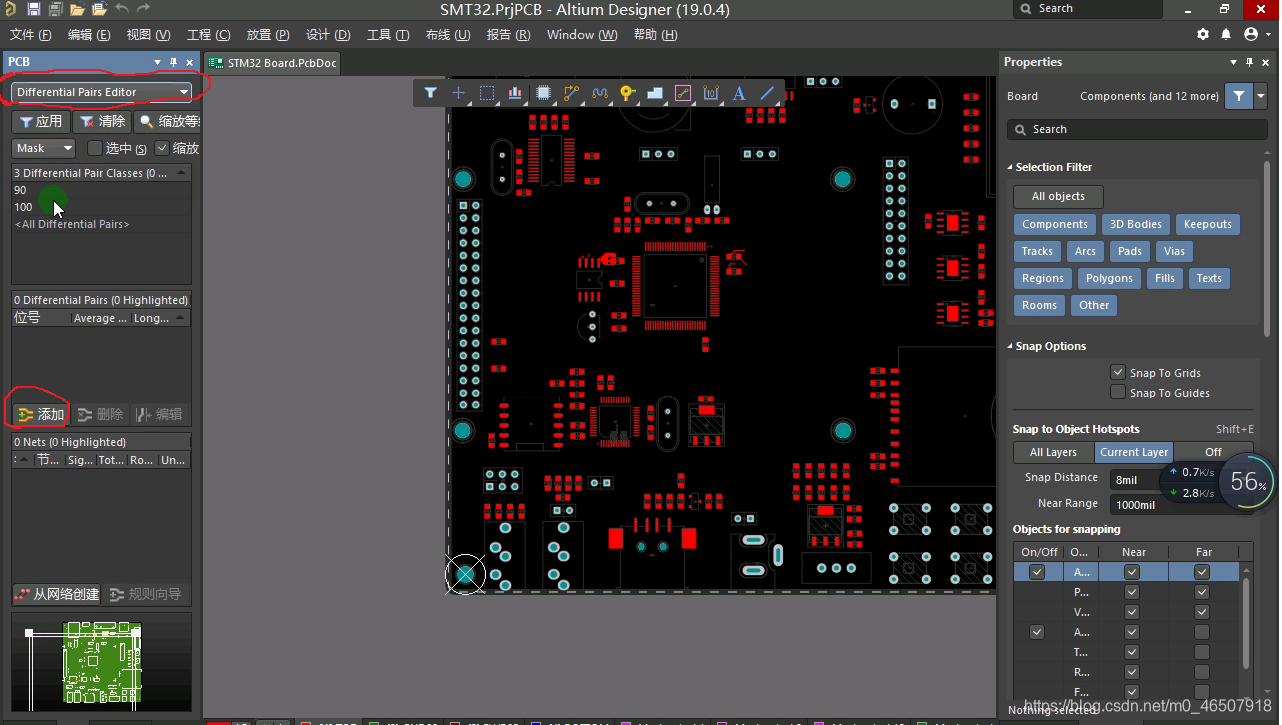Toggle Snap To Guides checkbox
This screenshot has width=1282, height=725.
1118,392
